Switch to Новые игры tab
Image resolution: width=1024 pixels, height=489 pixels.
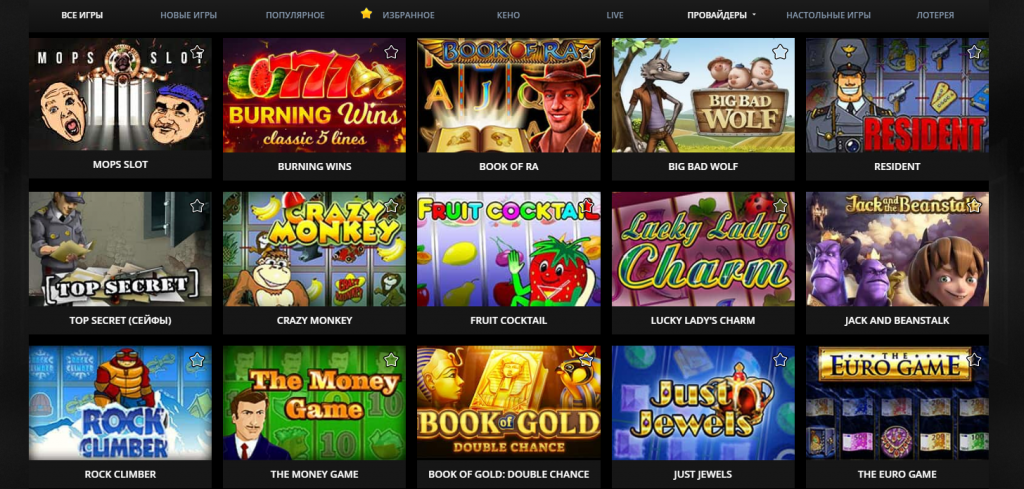(189, 15)
